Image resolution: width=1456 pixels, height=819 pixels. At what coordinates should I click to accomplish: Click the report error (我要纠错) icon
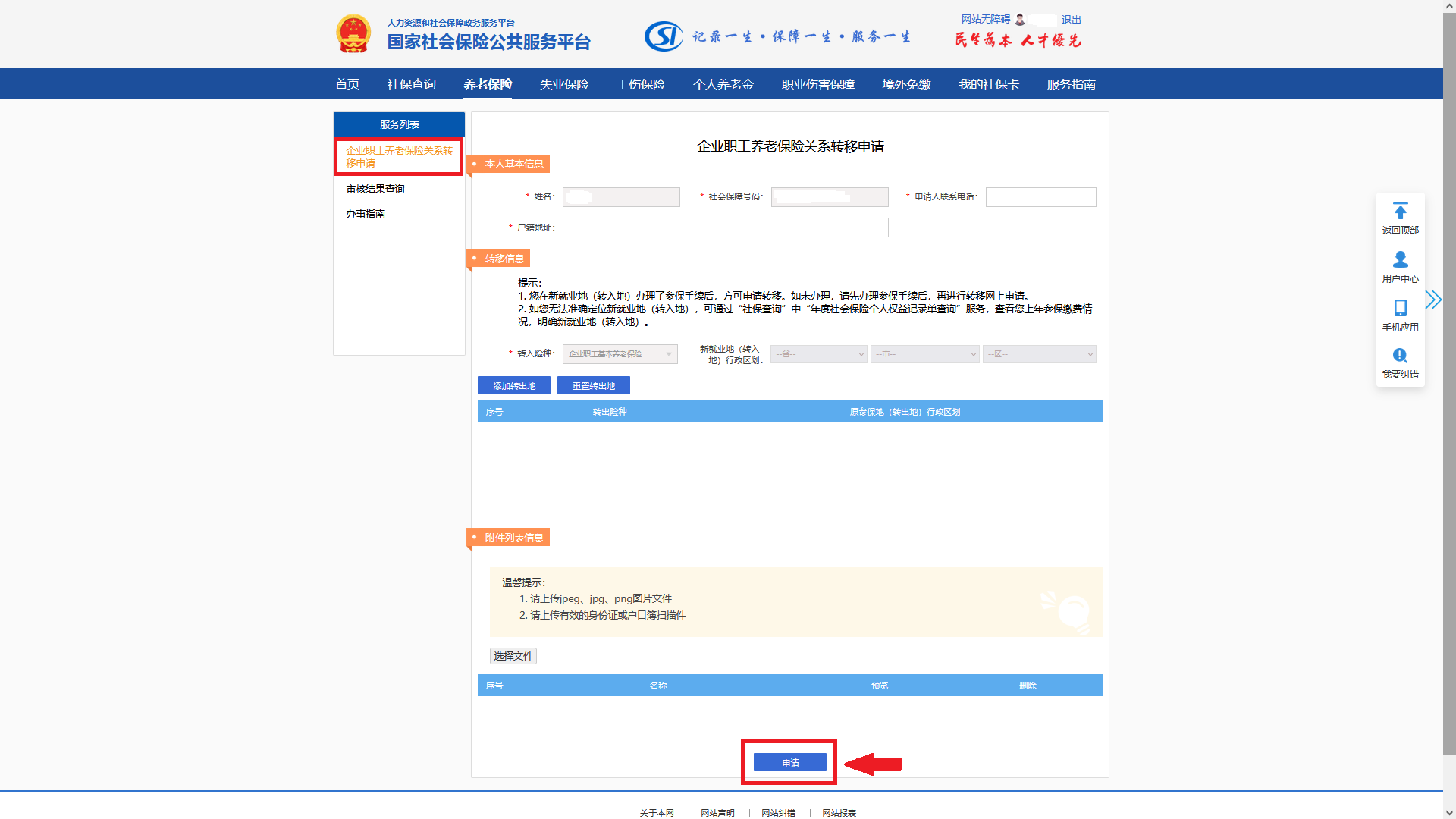tap(1400, 356)
